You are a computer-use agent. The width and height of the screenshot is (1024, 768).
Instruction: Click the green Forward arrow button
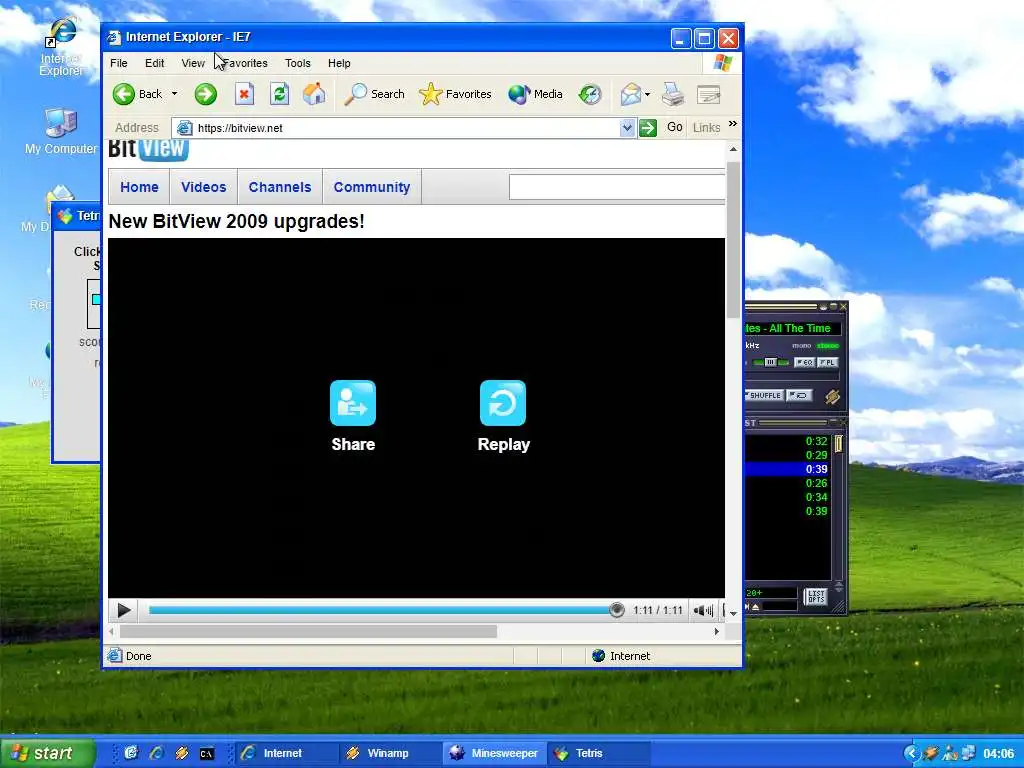pos(206,94)
